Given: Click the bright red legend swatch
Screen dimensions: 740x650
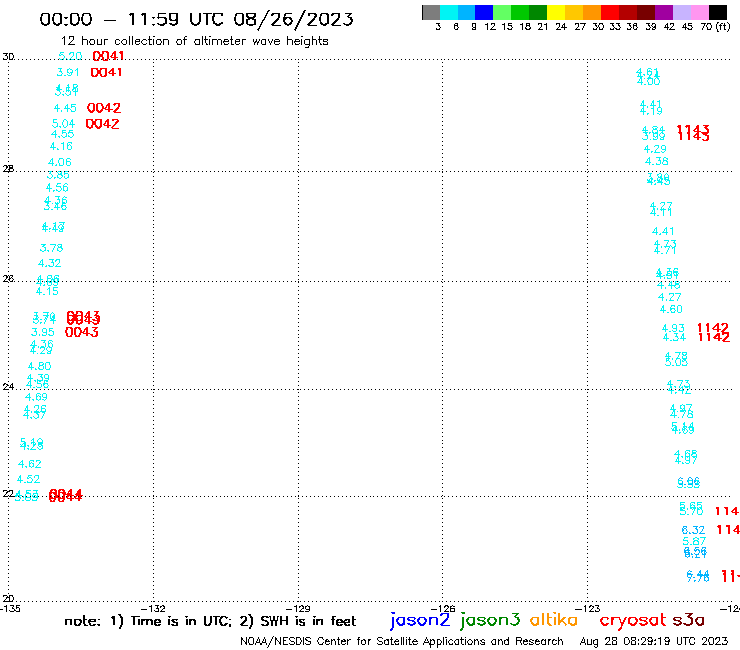Looking at the screenshot, I should click(x=610, y=12).
